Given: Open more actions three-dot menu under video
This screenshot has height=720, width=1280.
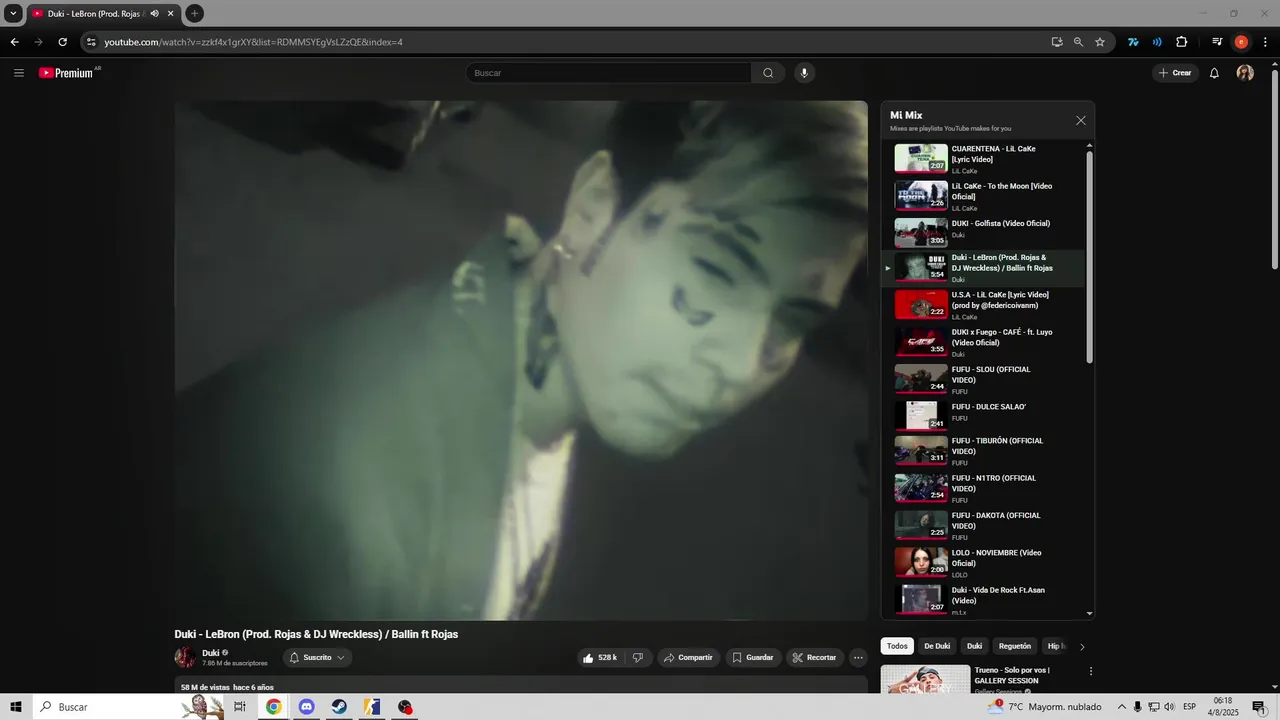Looking at the screenshot, I should click(x=858, y=657).
